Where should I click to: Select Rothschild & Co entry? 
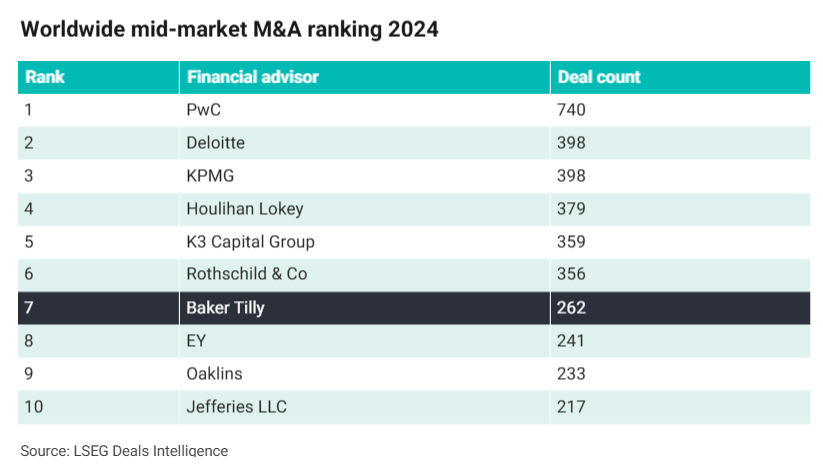[246, 274]
